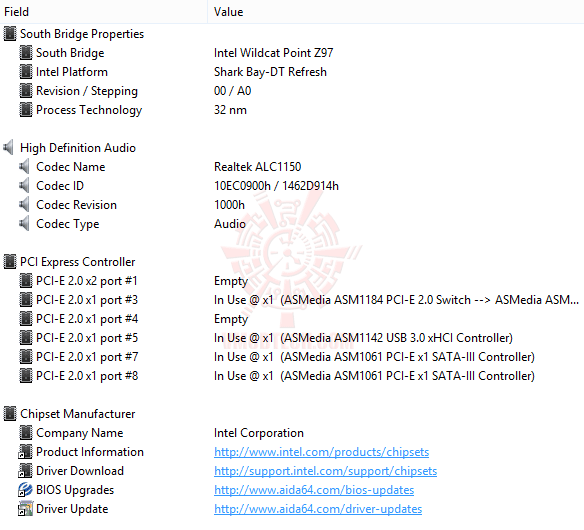The image size is (584, 530).
Task: Click the Empty value for port #1
Action: pos(231,281)
